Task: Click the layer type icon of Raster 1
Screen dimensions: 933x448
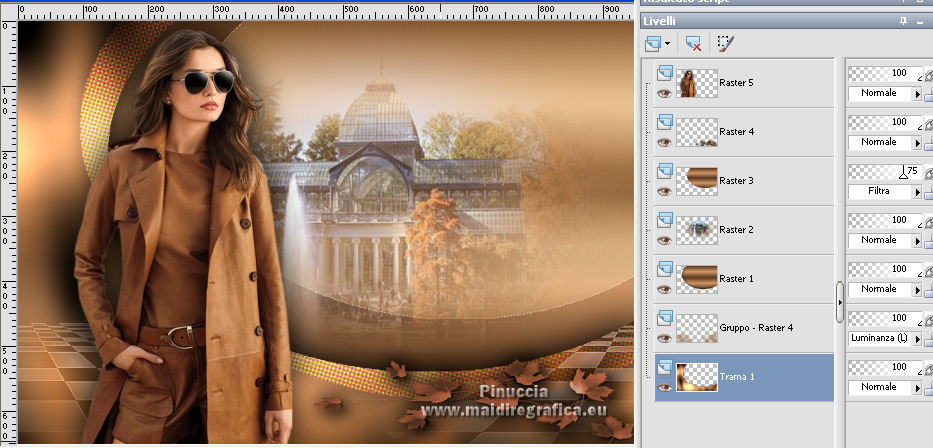Action: coord(665,269)
